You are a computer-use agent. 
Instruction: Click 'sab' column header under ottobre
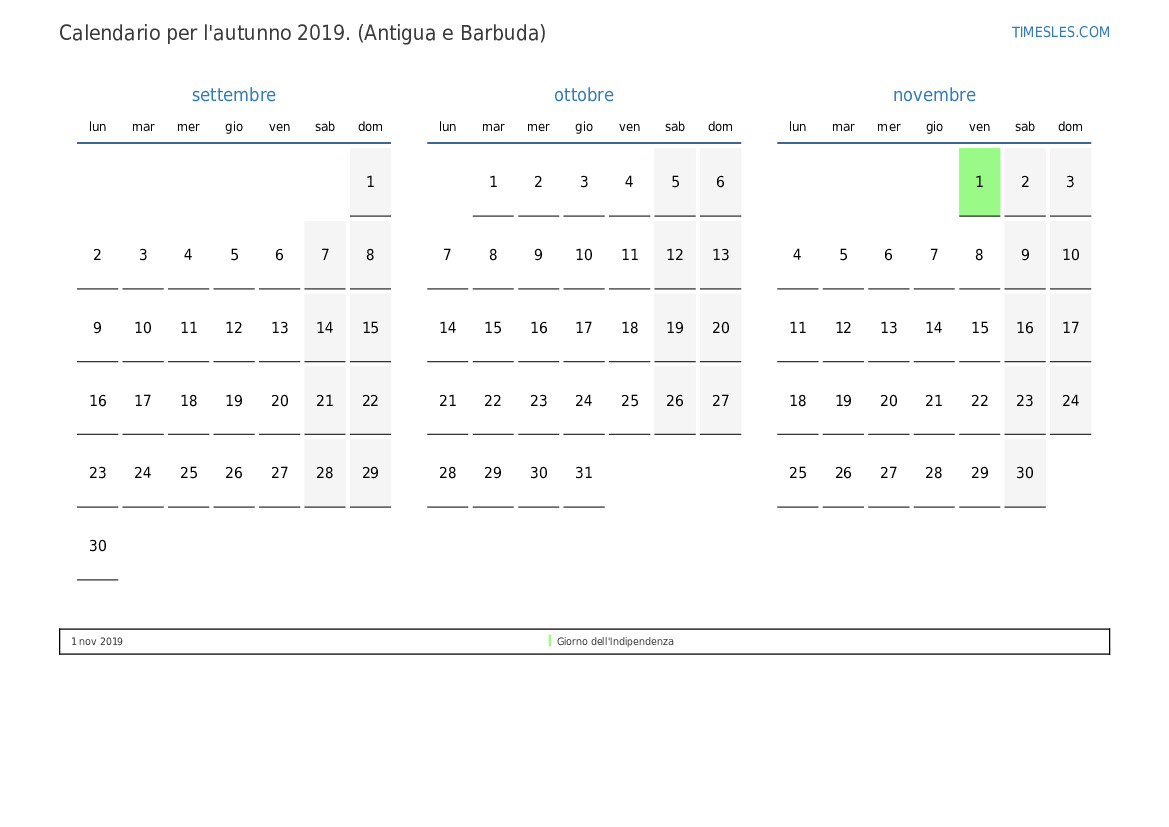(675, 127)
